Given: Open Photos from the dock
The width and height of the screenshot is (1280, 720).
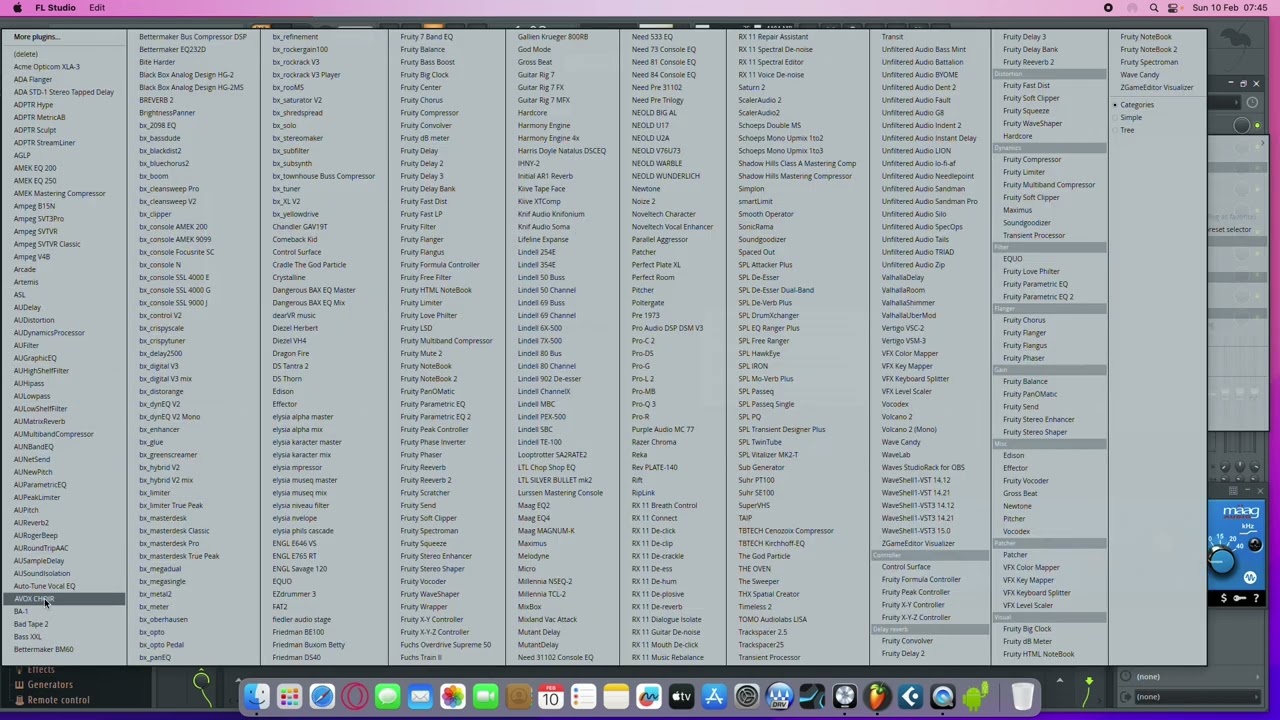Looking at the screenshot, I should 453,696.
